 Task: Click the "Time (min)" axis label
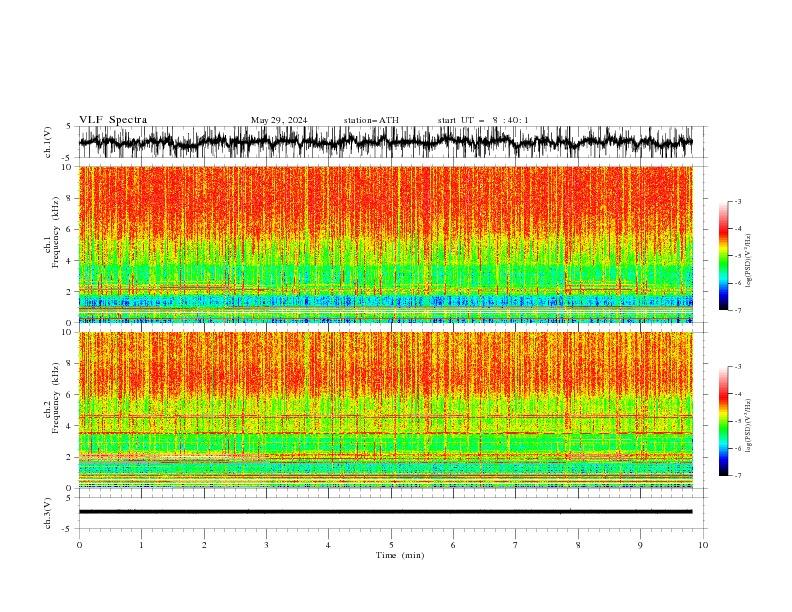pyautogui.click(x=400, y=555)
